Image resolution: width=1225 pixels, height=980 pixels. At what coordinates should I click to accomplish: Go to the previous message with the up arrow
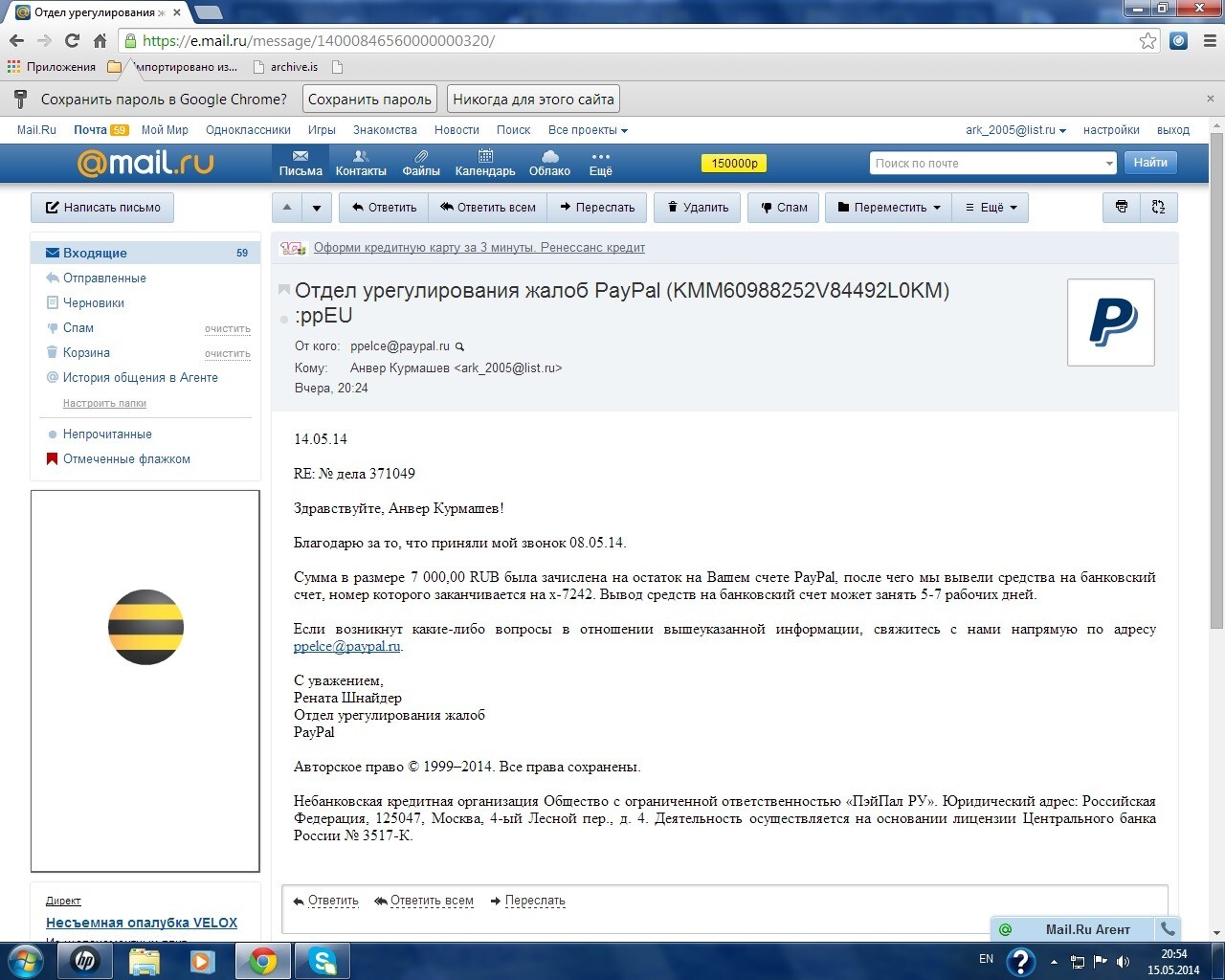[x=287, y=207]
